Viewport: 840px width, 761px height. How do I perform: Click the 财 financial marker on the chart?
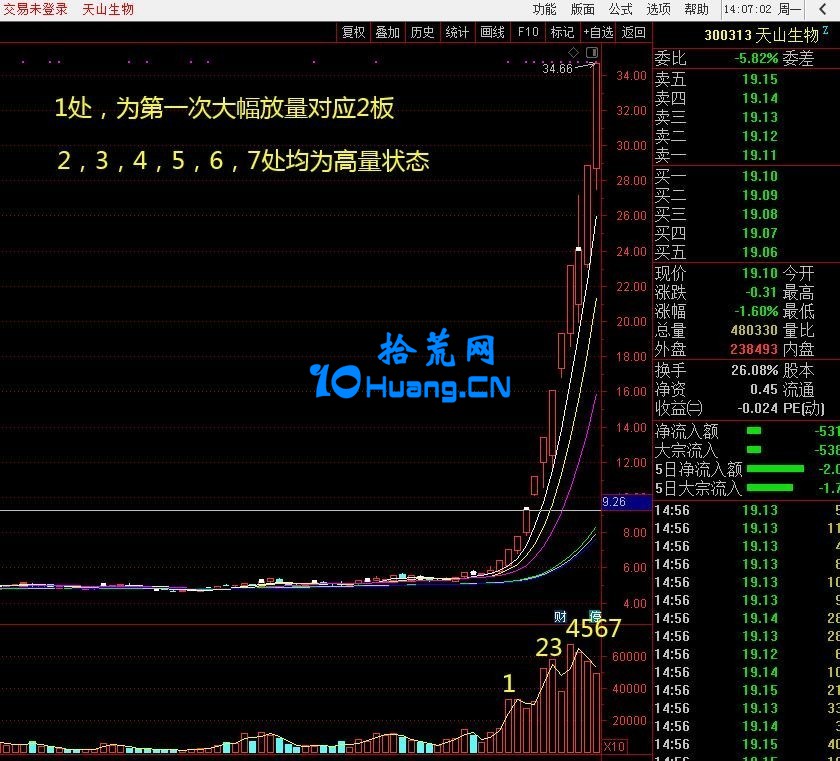[560, 616]
